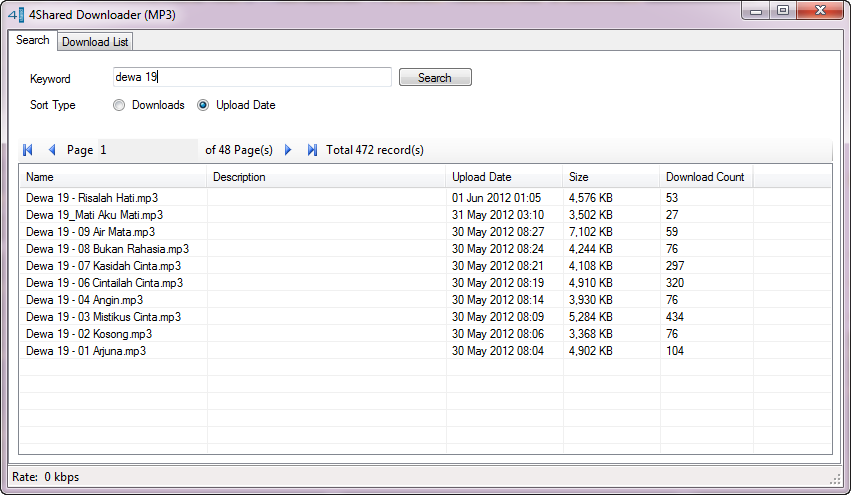Sort by Size column header
Screen dimensions: 851x495
[611, 177]
